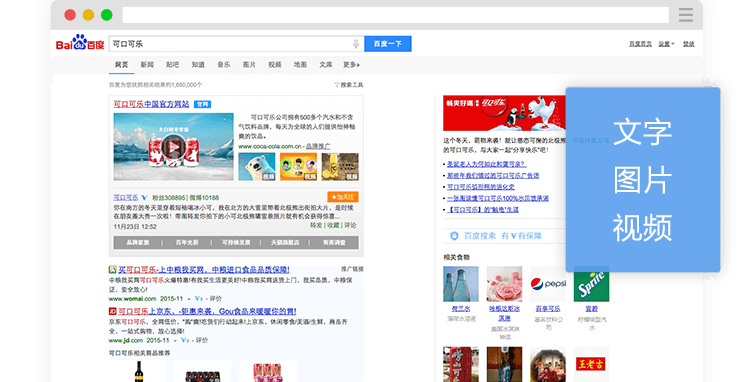The image size is (751, 382).
Task: Play the Coca-Cola cans video
Action: (x=173, y=147)
